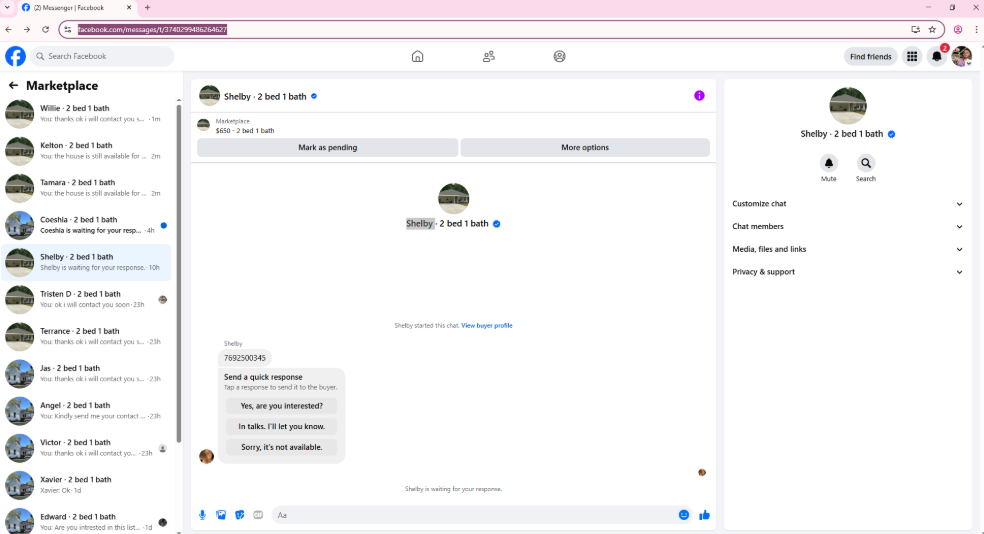This screenshot has width=984, height=534.
Task: Open the Xavier 2 bed 1 bath chat
Action: pos(86,484)
